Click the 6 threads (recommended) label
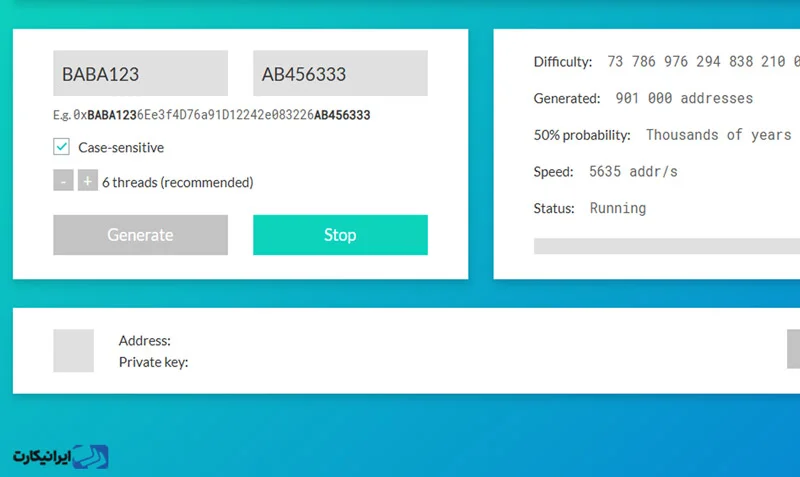800x477 pixels. [178, 182]
